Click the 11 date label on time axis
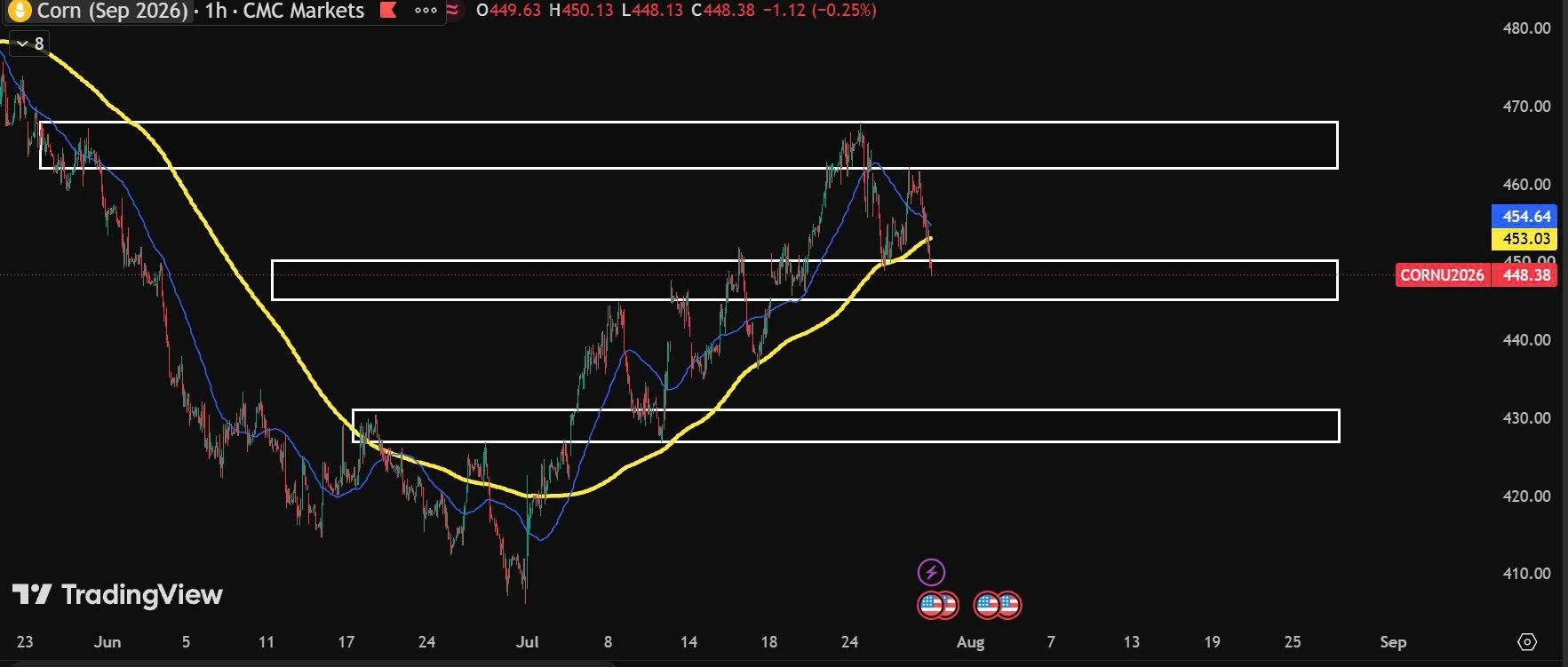Image resolution: width=1568 pixels, height=667 pixels. pos(267,642)
